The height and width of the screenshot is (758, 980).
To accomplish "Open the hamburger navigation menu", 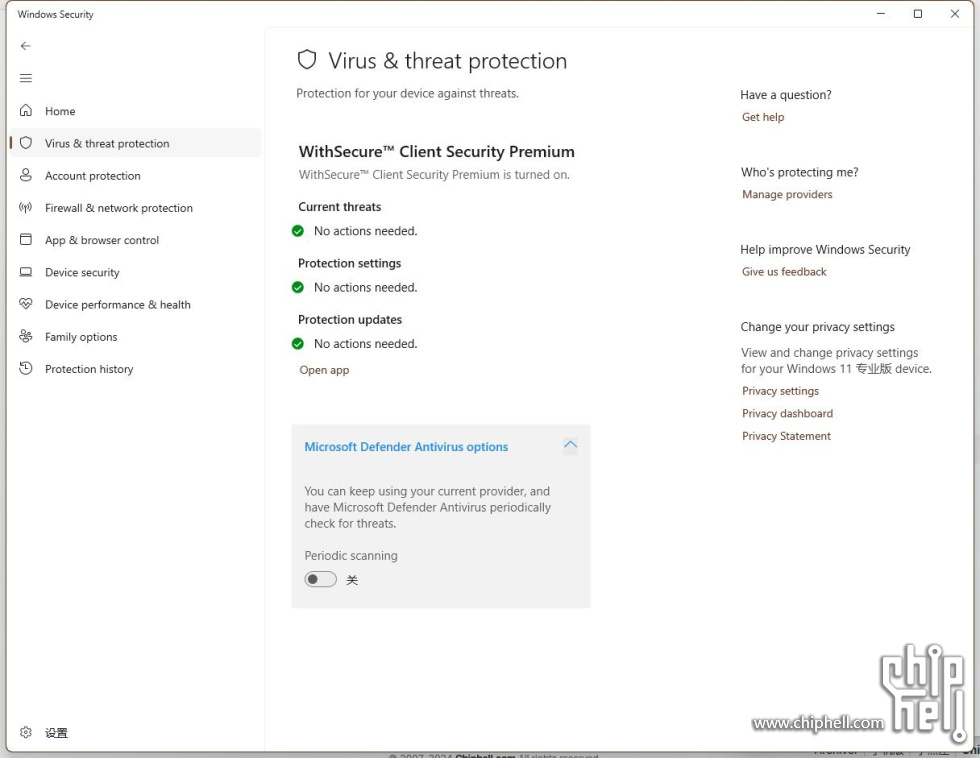I will (26, 78).
